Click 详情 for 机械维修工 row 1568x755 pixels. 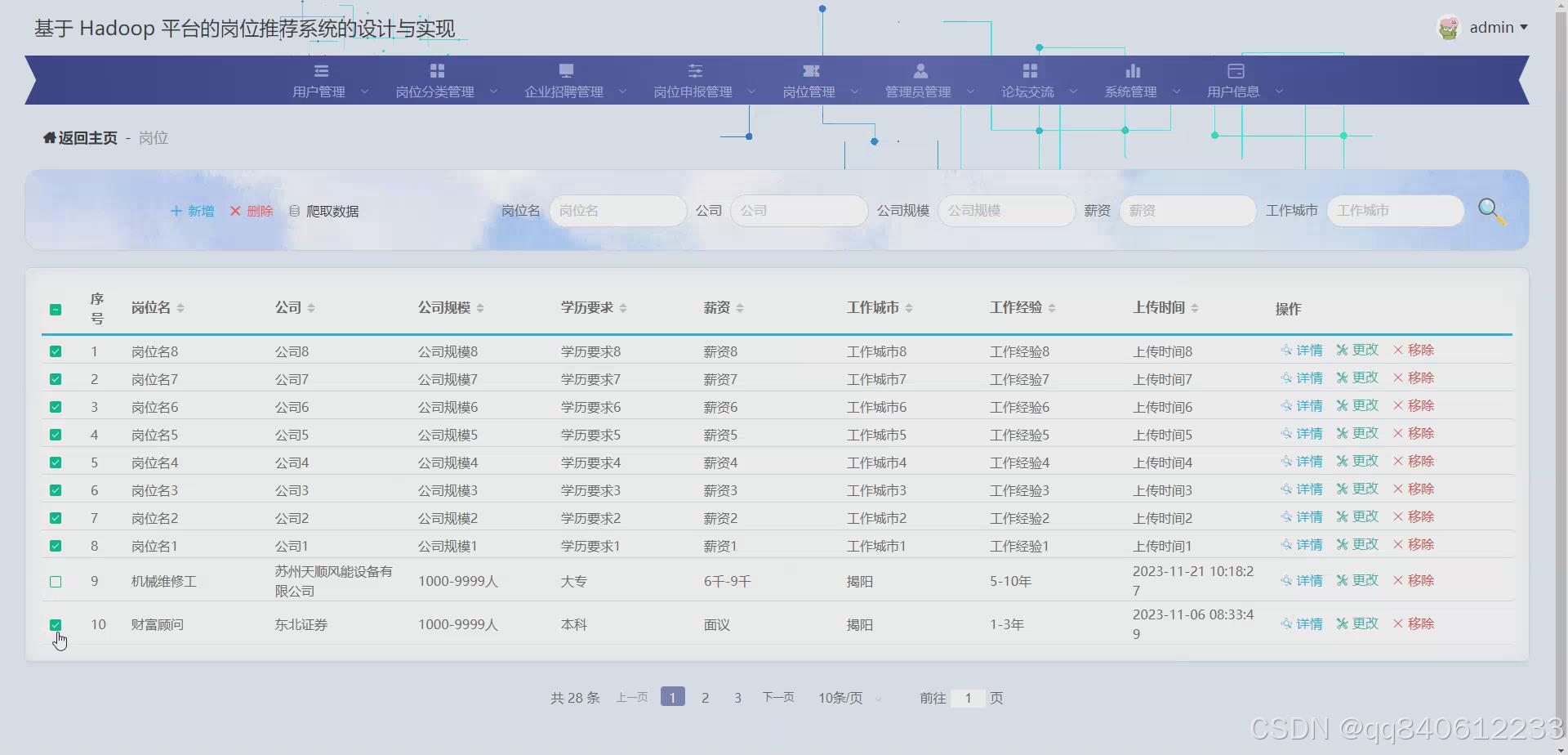coord(1302,581)
